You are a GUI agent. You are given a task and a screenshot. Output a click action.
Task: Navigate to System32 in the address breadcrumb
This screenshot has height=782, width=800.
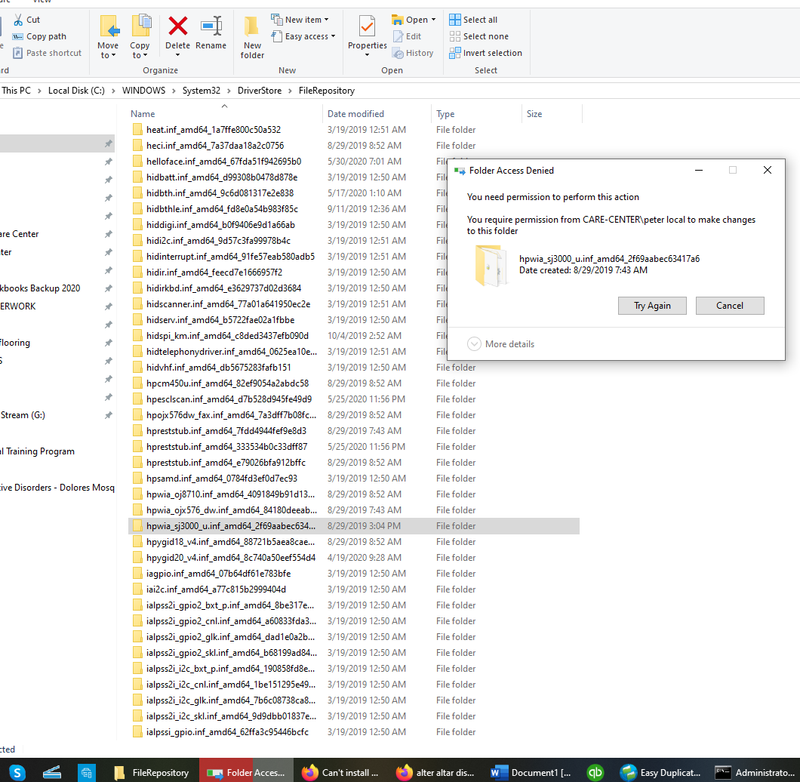point(200,90)
